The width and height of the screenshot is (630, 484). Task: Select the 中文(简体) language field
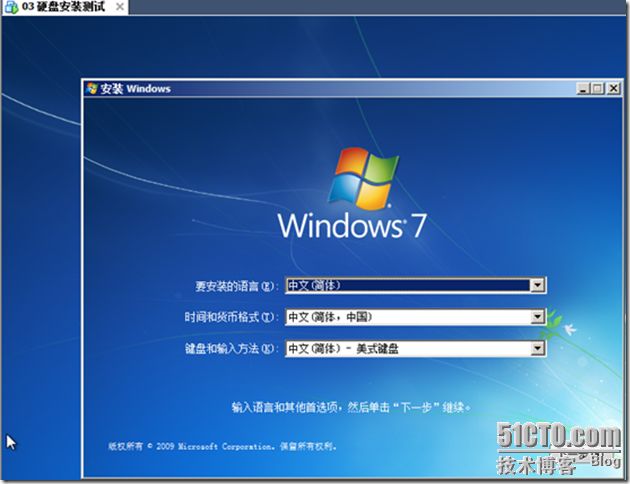click(415, 285)
